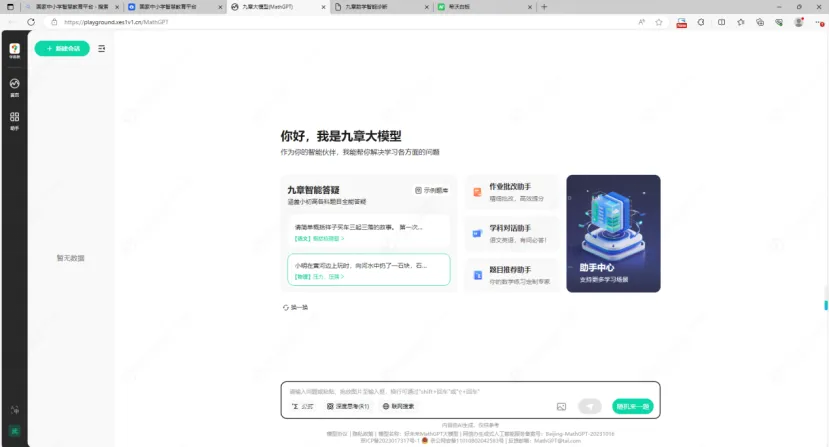This screenshot has height=447, width=830.
Task: Open collections icon in browser toolbar
Action: (x=760, y=22)
